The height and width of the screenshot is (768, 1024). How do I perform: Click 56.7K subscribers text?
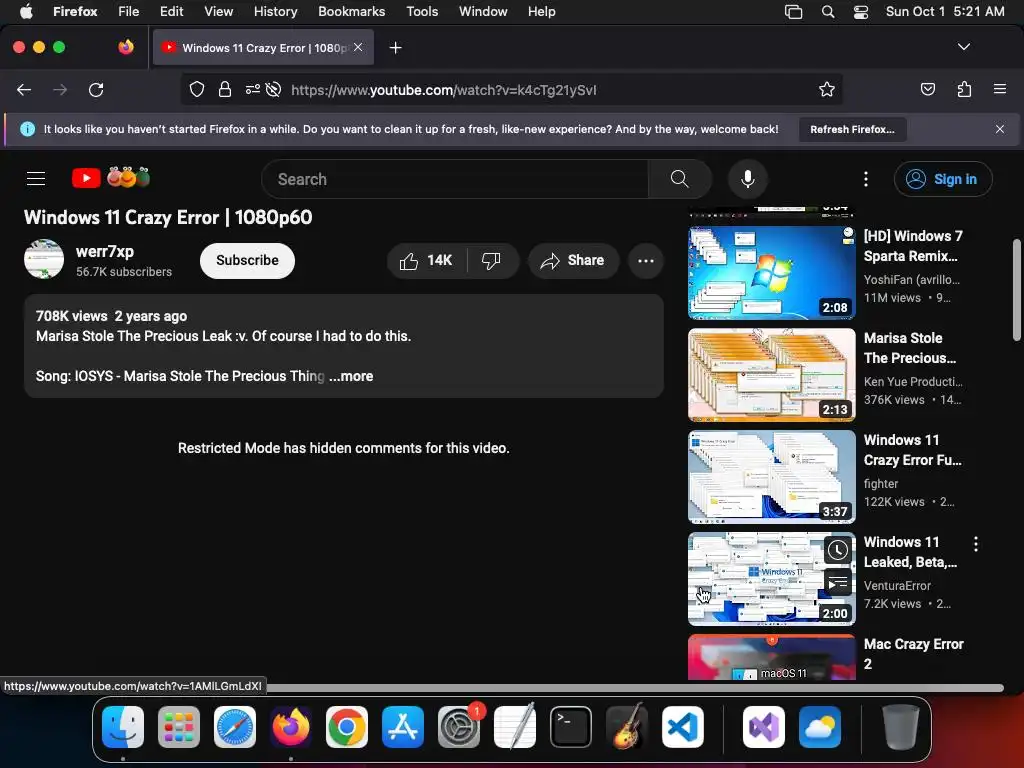coord(123,272)
